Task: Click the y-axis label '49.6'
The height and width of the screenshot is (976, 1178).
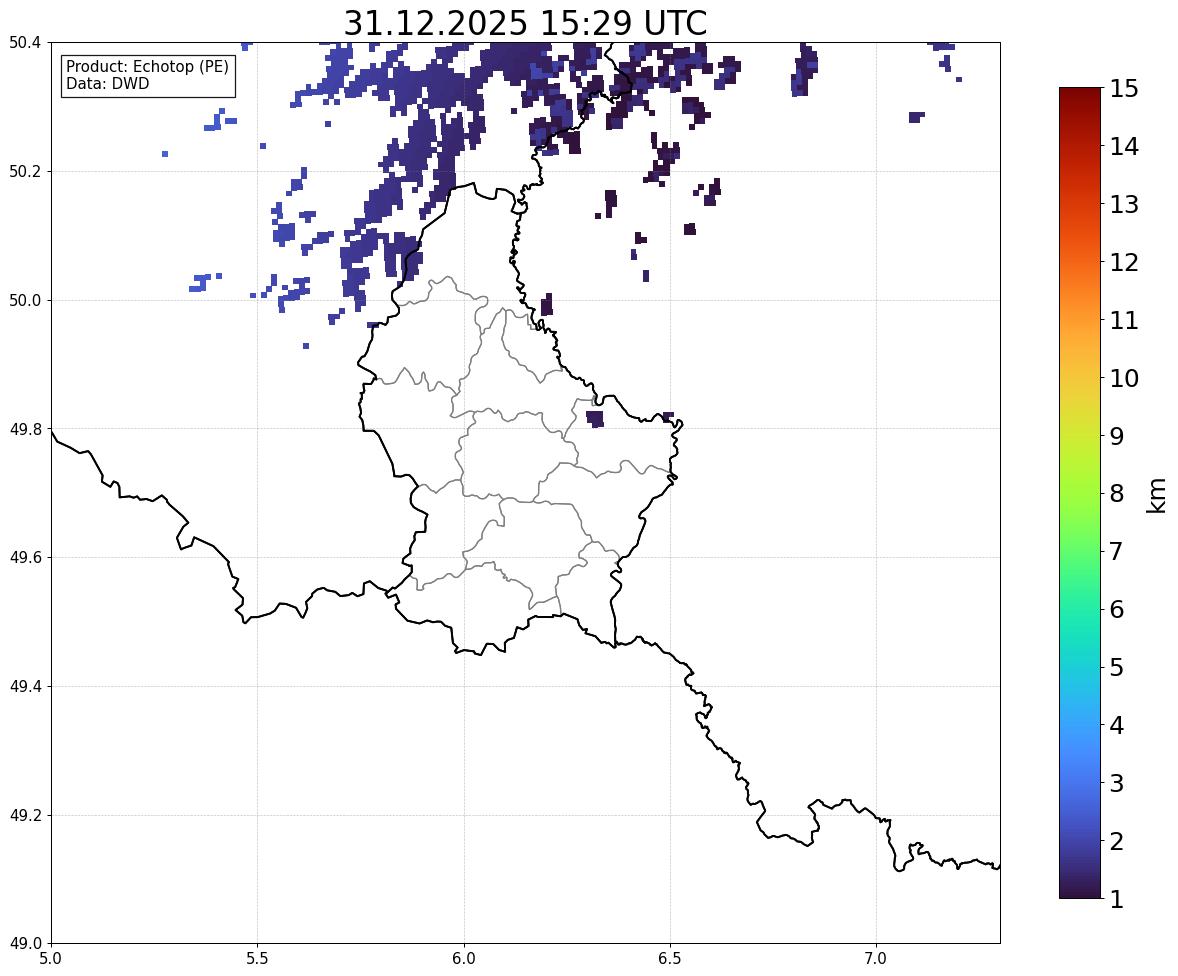Action: pyautogui.click(x=25, y=557)
